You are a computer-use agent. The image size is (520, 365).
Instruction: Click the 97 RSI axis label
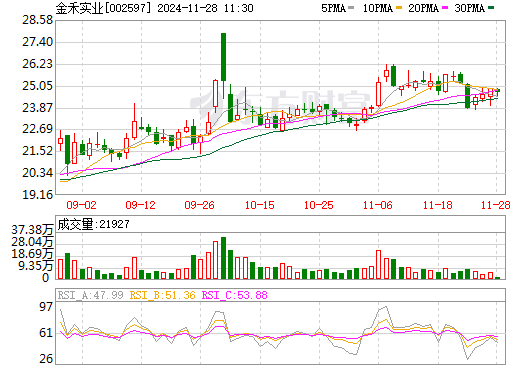pos(46,307)
